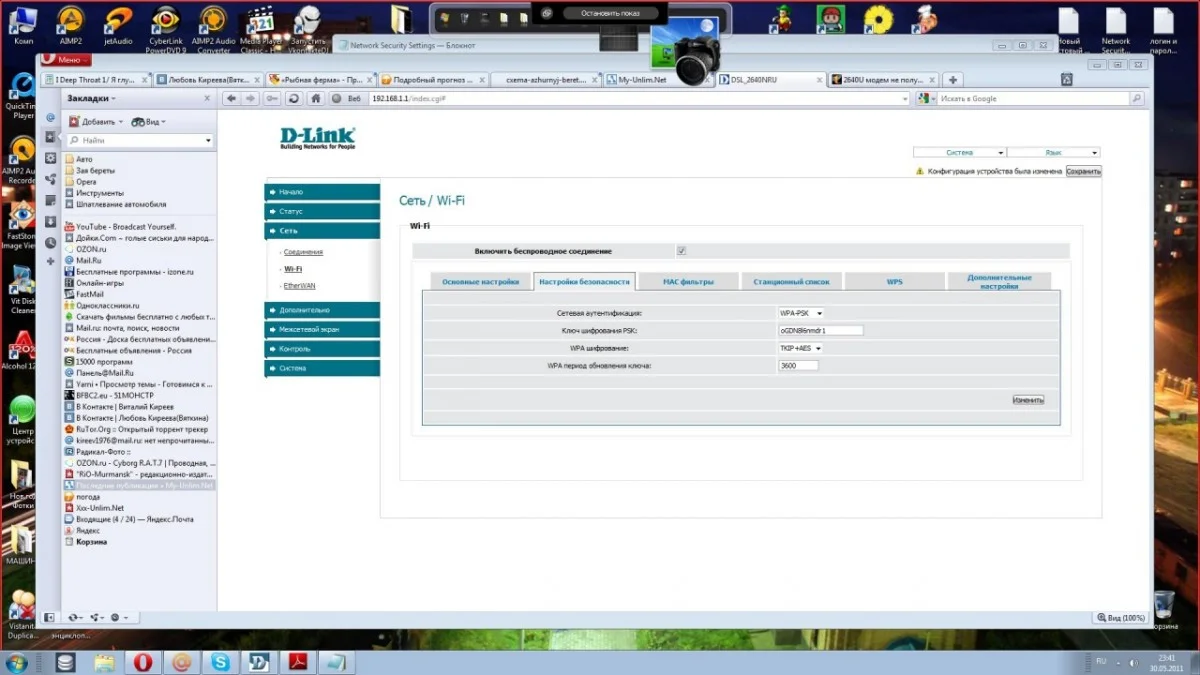The height and width of the screenshot is (675, 1200).
Task: Toggle the Включить беспроводное соединение checkbox
Action: [x=681, y=251]
